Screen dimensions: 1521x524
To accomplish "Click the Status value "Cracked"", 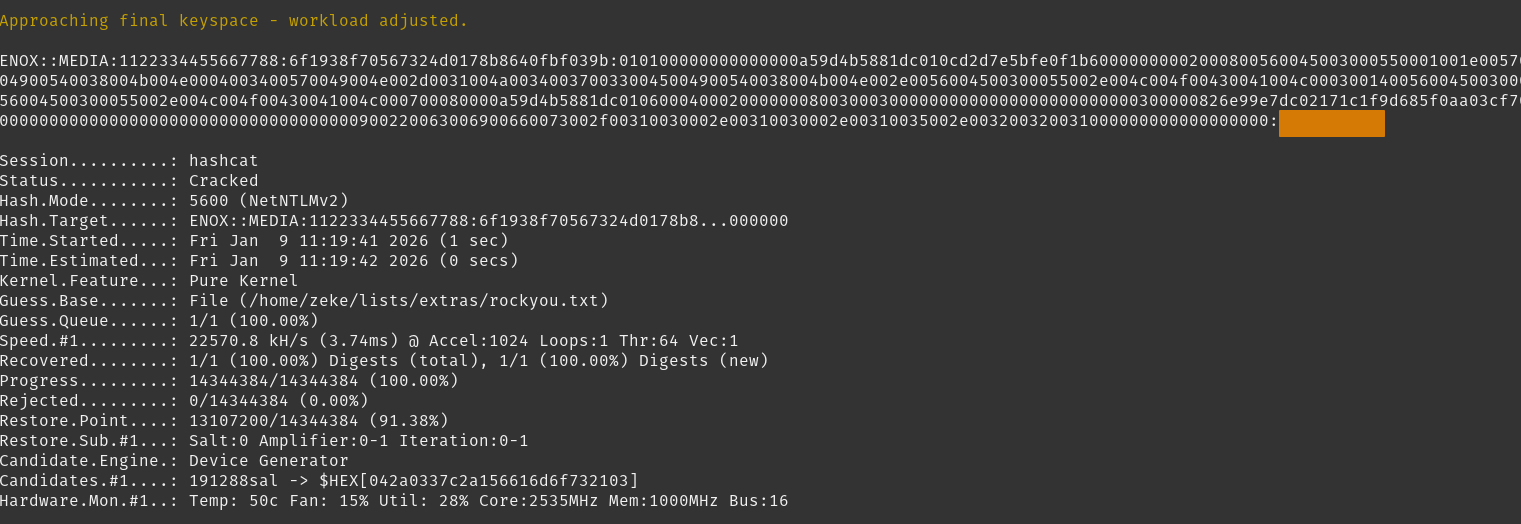I will click(x=223, y=181).
